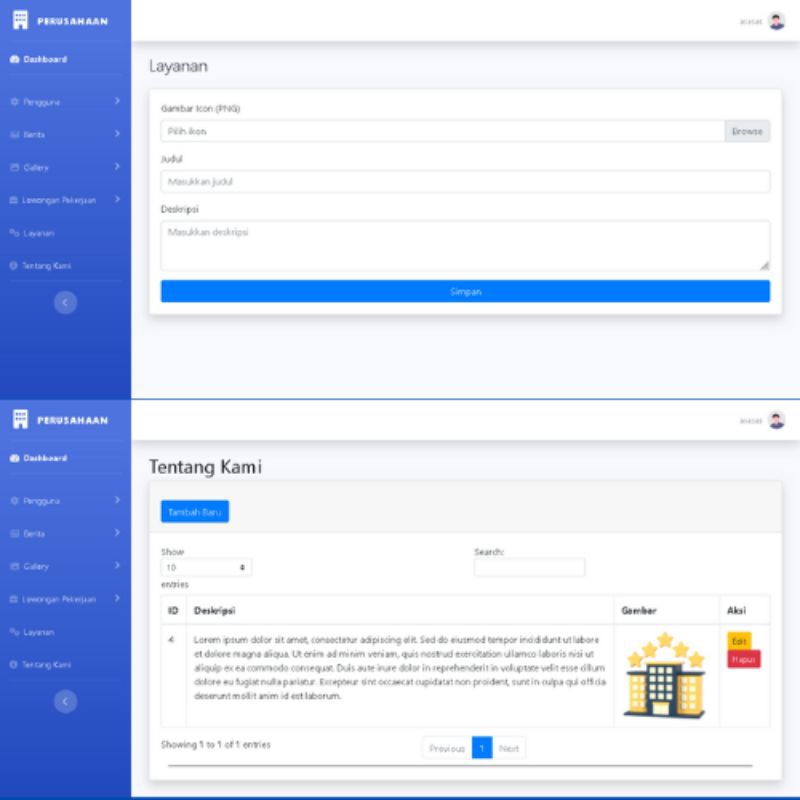
Task: Click Tentang Kami icon in Tentang Kami page sidebar
Action: (14, 664)
